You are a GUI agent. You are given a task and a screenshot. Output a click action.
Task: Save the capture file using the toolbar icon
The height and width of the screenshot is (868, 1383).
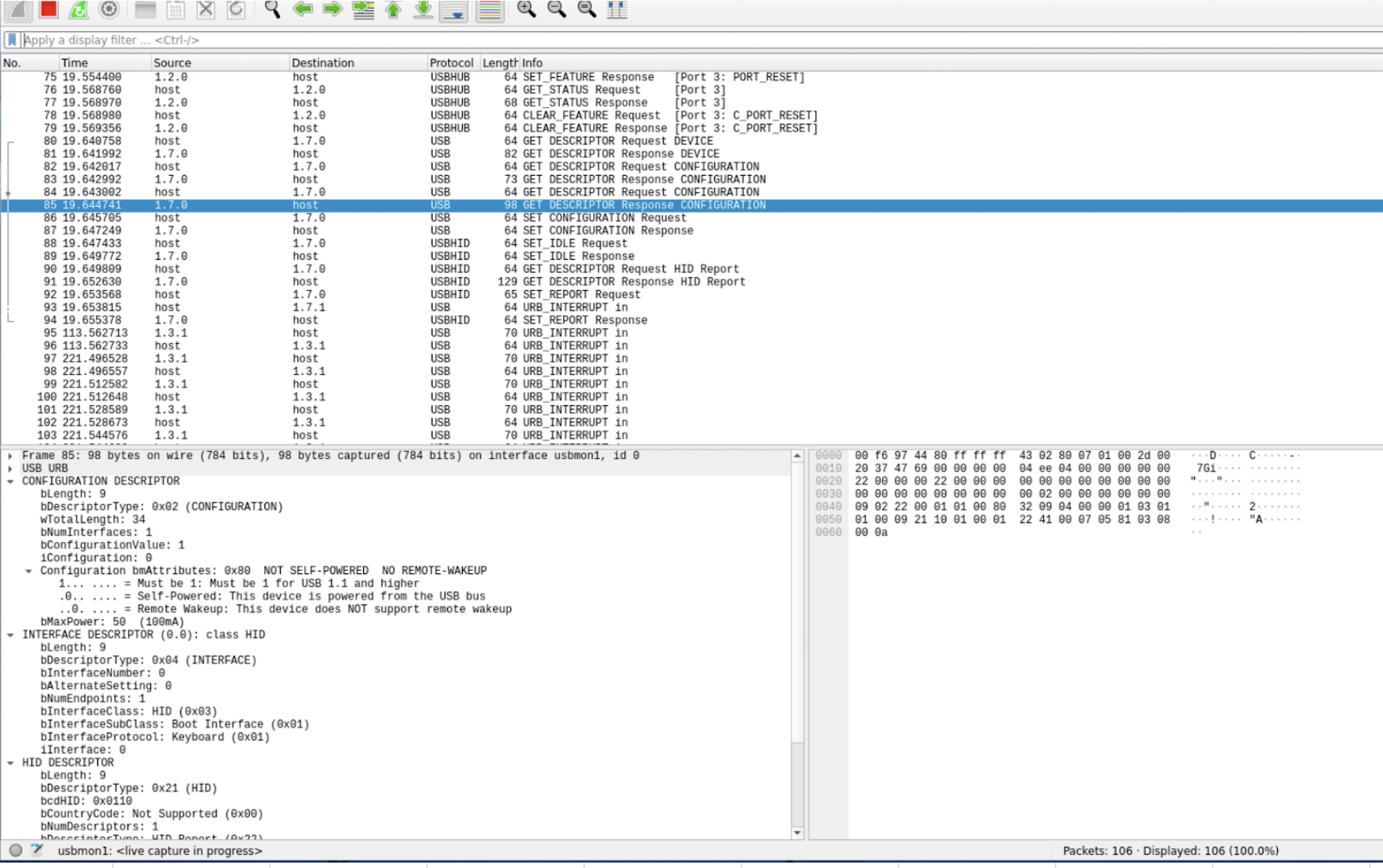click(176, 9)
